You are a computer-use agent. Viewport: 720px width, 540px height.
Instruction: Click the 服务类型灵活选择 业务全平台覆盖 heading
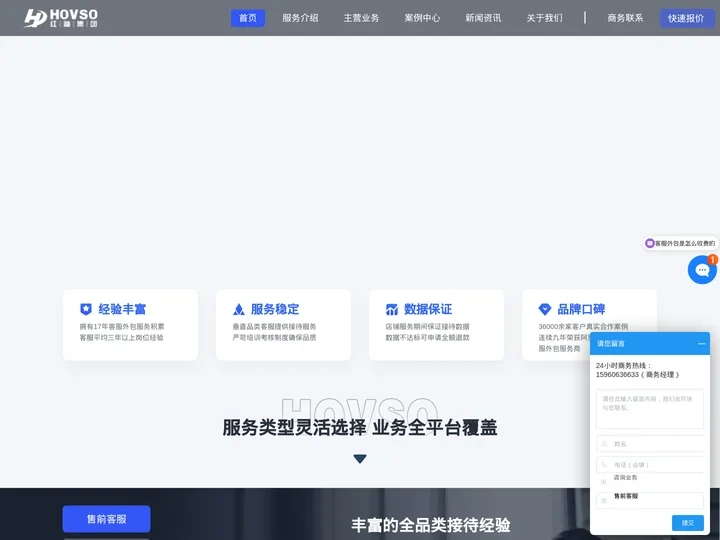[360, 427]
